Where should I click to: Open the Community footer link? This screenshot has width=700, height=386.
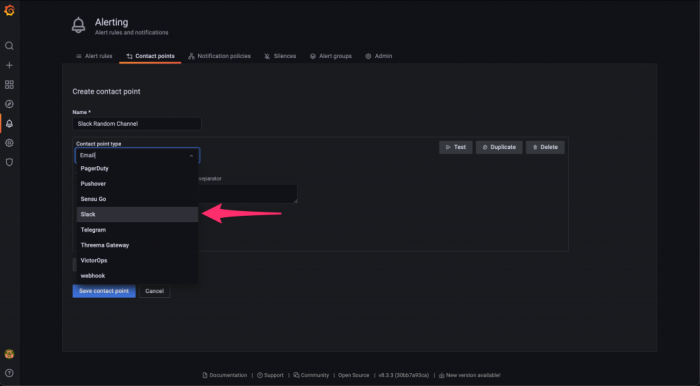point(311,375)
